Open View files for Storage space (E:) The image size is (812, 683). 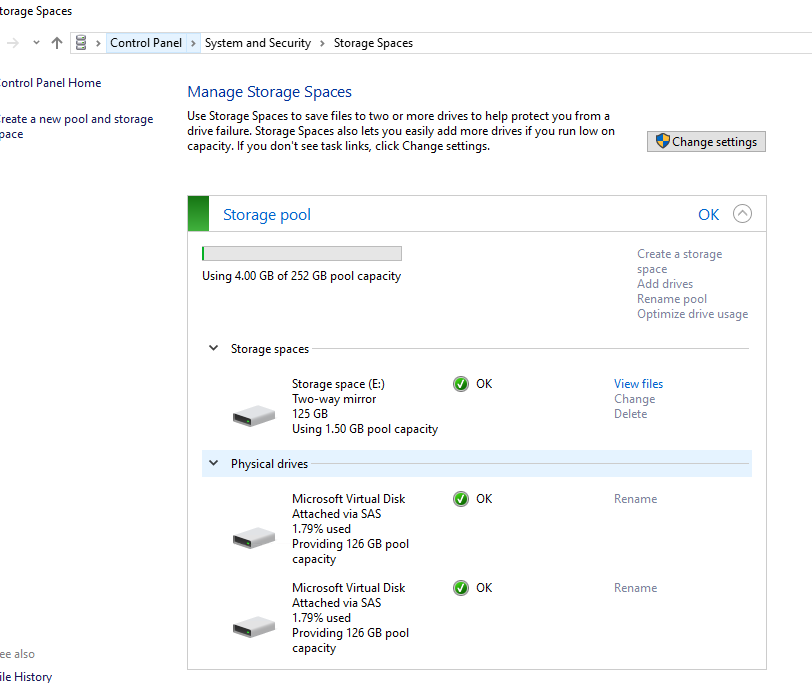(638, 384)
